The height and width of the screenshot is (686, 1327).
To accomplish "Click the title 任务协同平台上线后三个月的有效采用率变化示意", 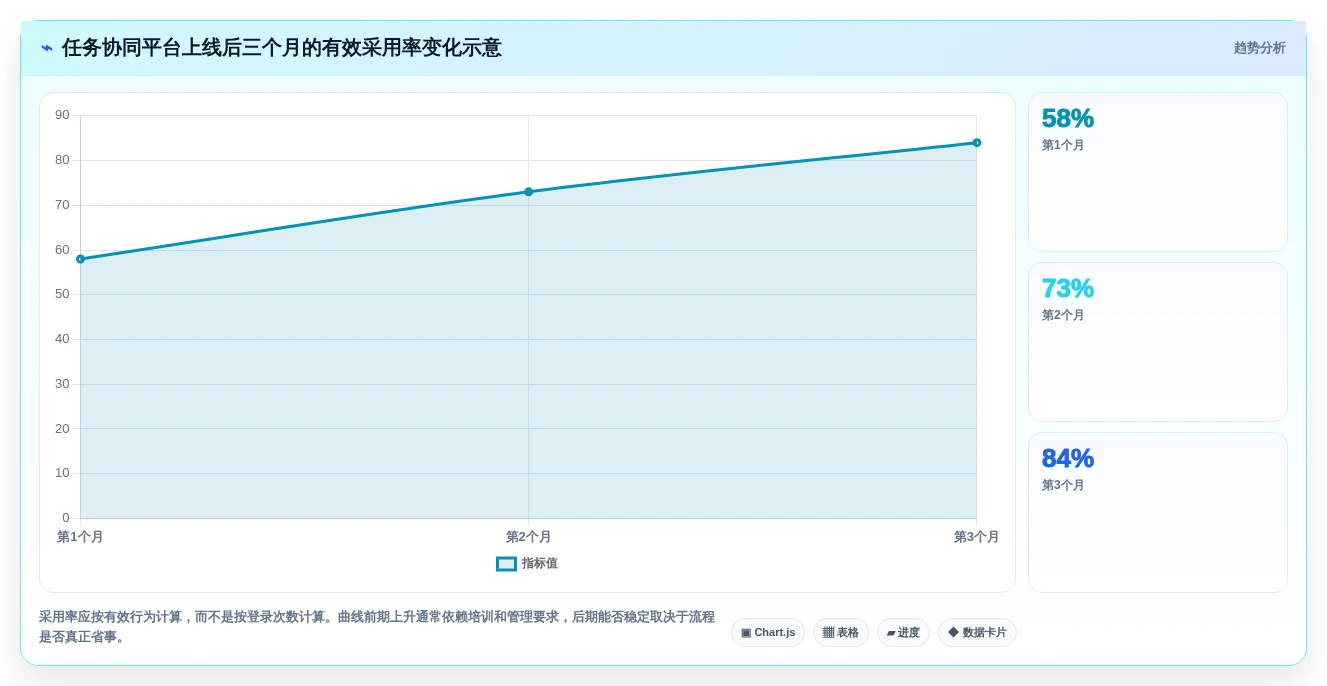I will 282,48.
